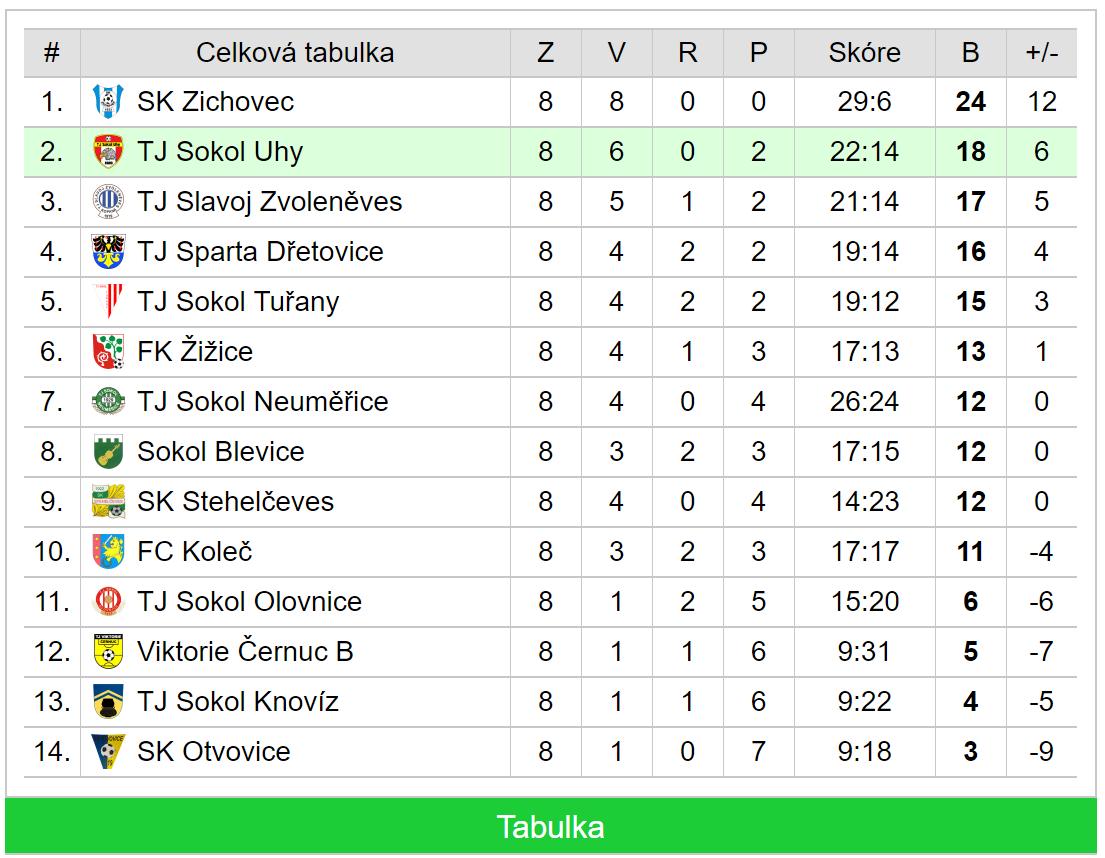Click the Skóre column header
1105x858 pixels.
tap(865, 53)
